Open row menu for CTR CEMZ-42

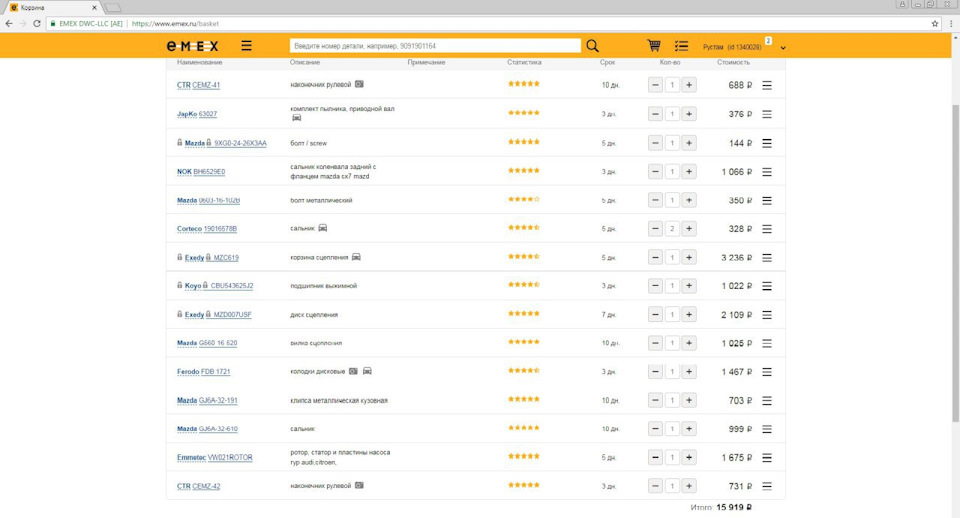coord(767,486)
